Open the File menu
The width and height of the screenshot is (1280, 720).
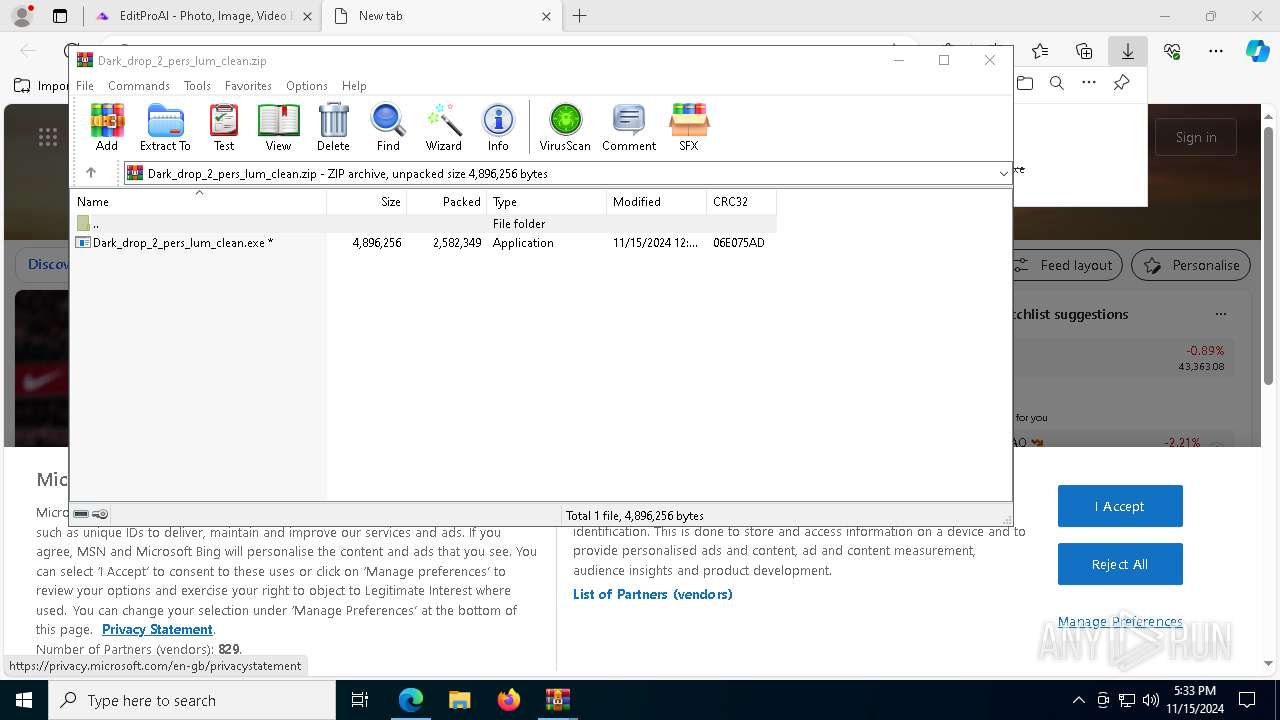point(85,86)
